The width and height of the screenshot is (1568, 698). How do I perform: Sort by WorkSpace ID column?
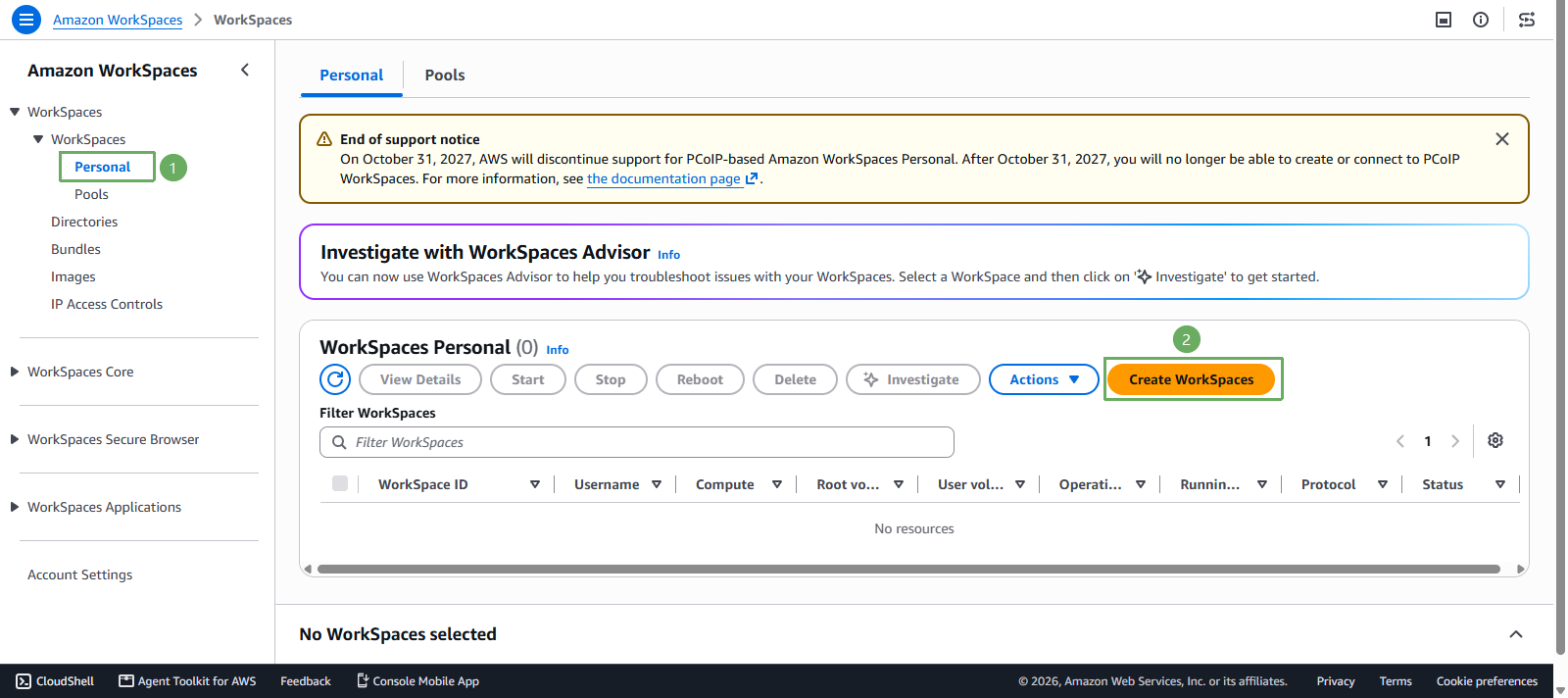535,484
